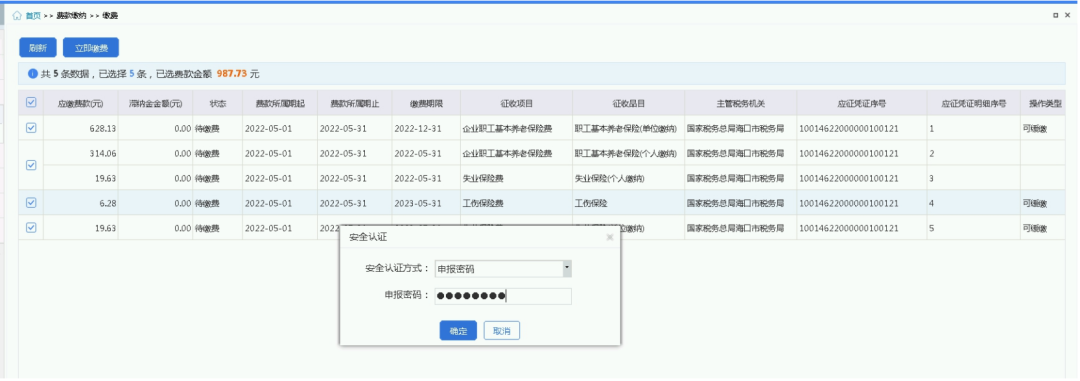This screenshot has width=1080, height=381.
Task: Click the home icon in the breadcrumb
Action: (x=17, y=16)
